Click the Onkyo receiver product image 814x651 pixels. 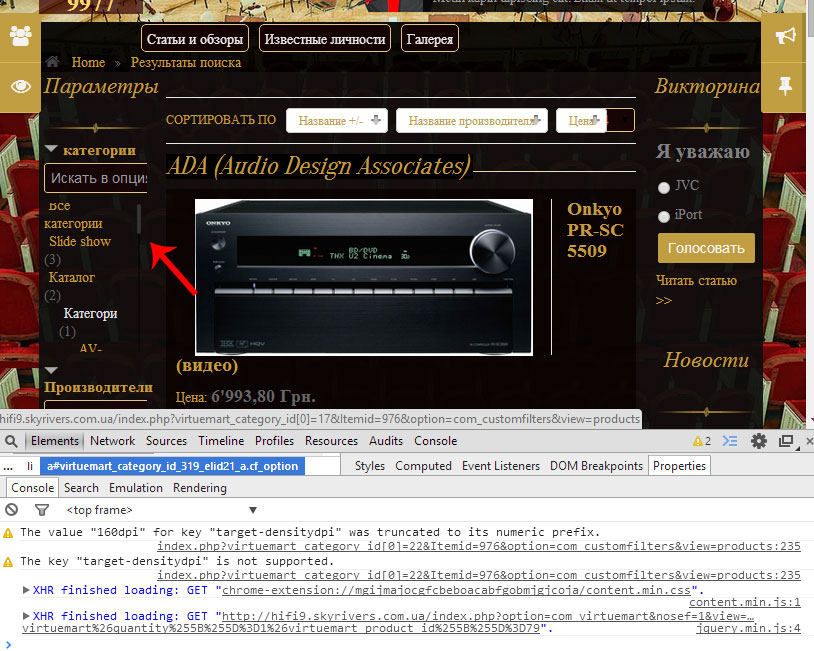tap(363, 277)
